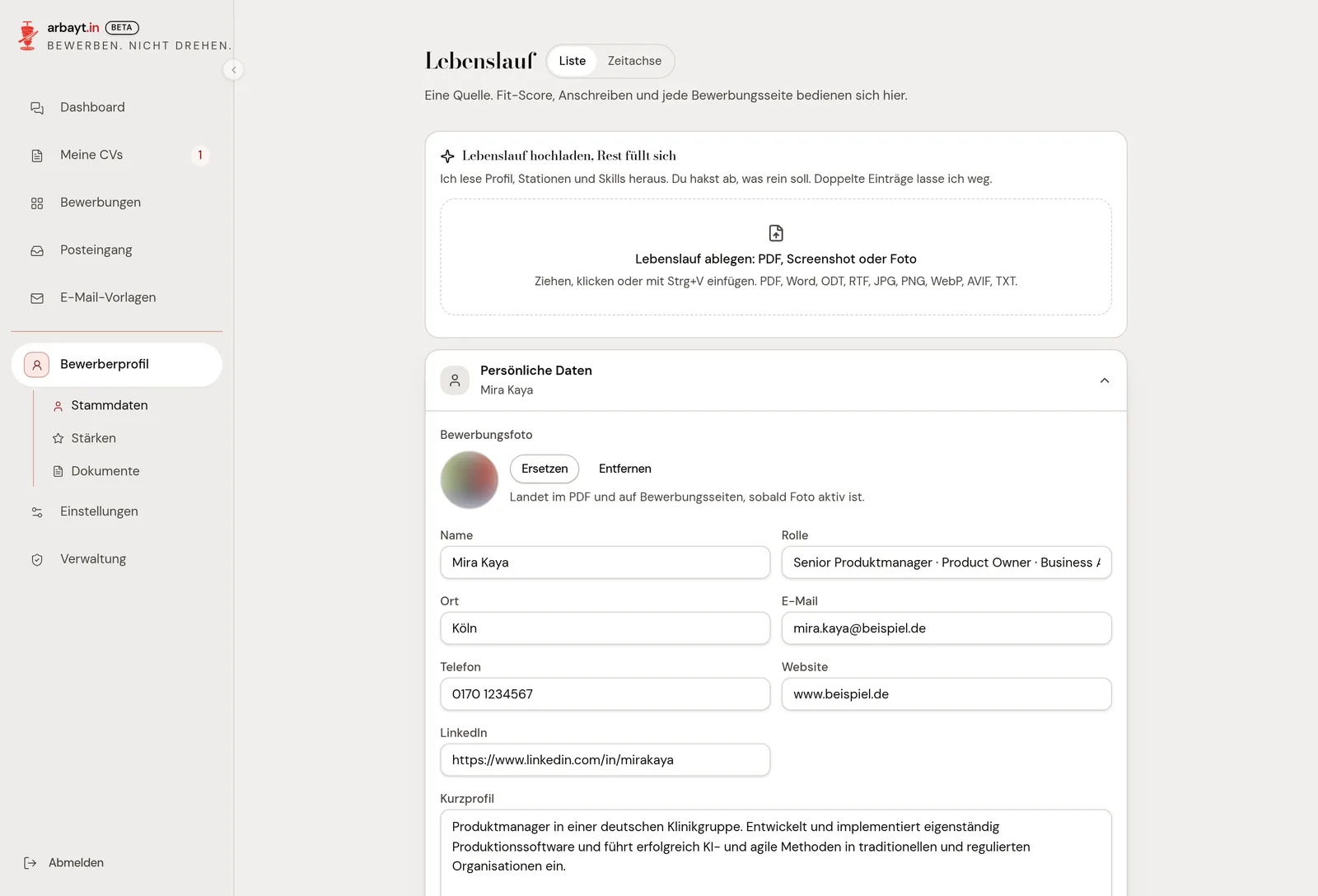The width and height of the screenshot is (1318, 896).
Task: Click the Ersetzen photo button
Action: 544,469
